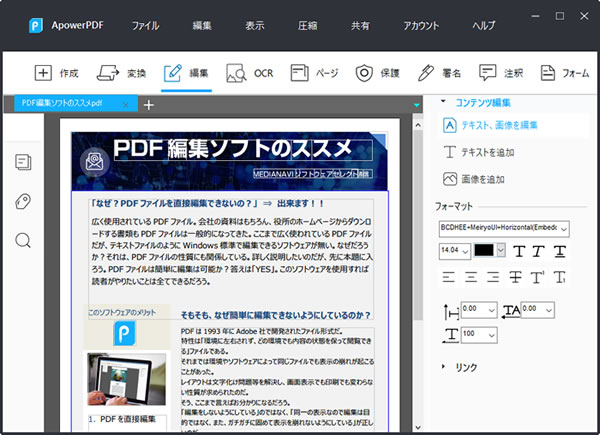The height and width of the screenshot is (435, 600).
Task: Choose 画像を追加 option
Action: (474, 179)
